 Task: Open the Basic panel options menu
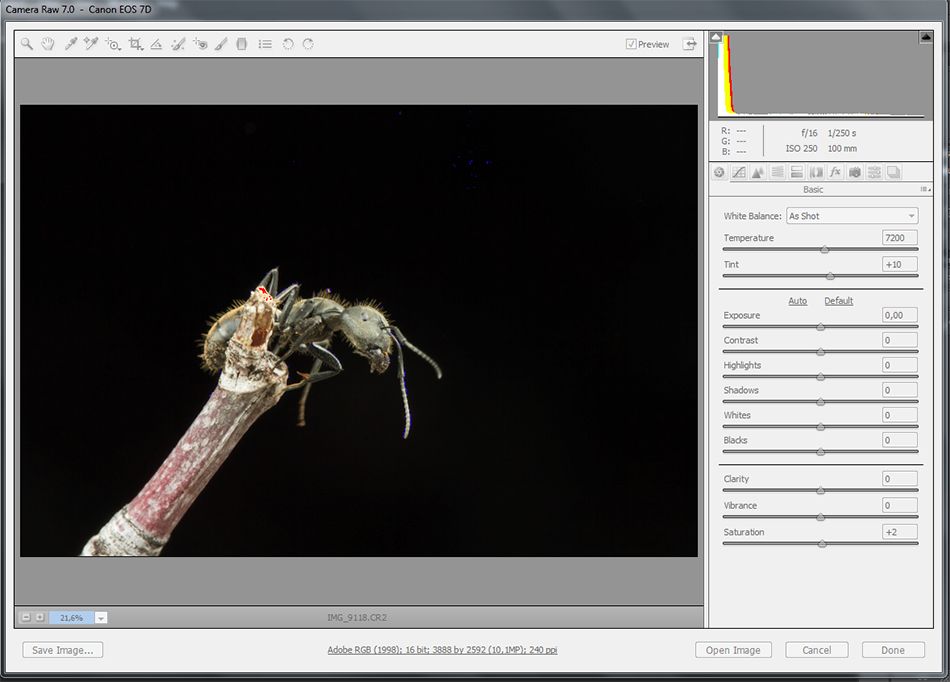click(x=925, y=190)
